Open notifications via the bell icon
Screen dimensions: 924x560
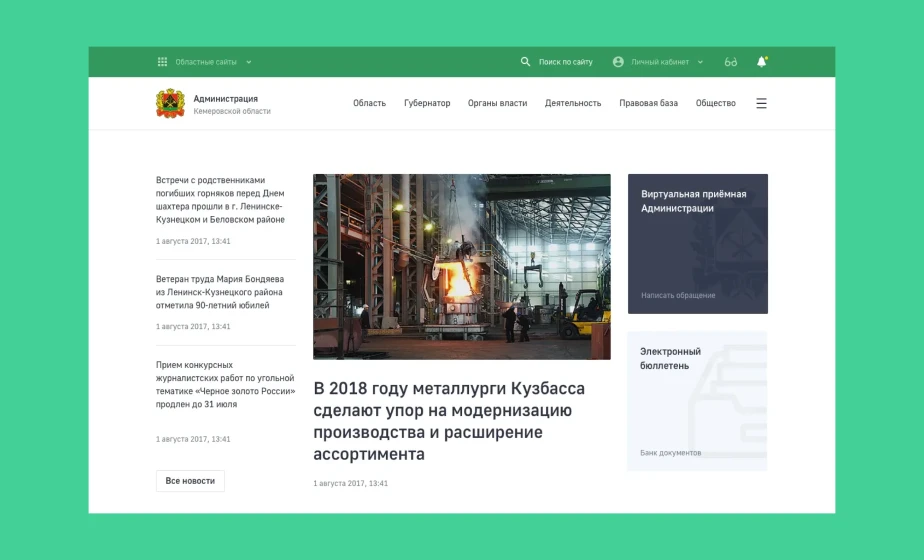pos(761,62)
